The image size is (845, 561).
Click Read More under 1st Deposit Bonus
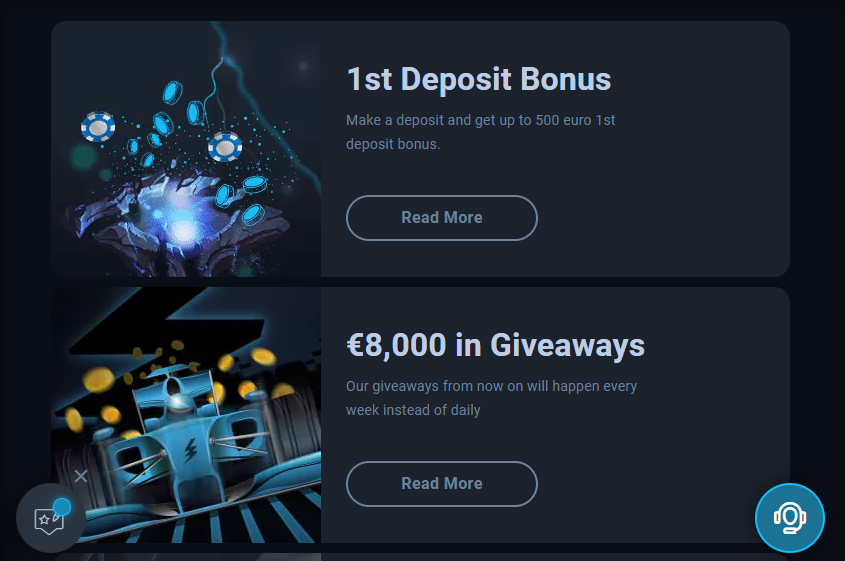click(442, 218)
